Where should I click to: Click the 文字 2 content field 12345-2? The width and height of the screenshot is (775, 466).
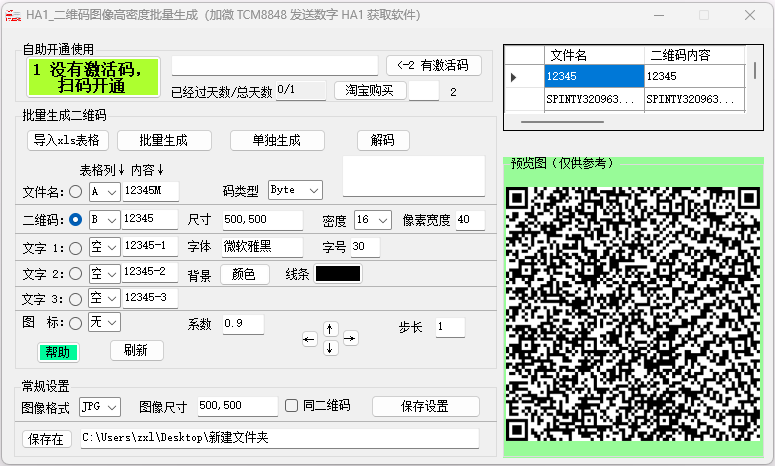[150, 272]
